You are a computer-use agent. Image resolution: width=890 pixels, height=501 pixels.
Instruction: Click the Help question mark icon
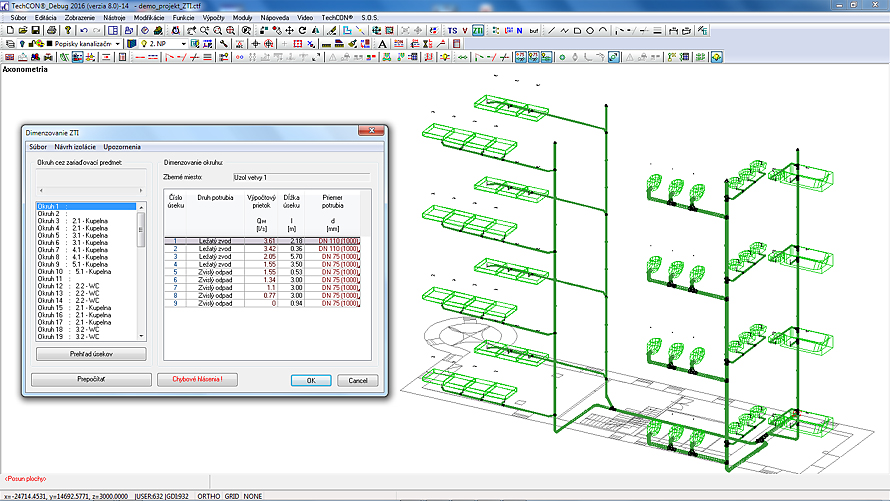coord(66,31)
